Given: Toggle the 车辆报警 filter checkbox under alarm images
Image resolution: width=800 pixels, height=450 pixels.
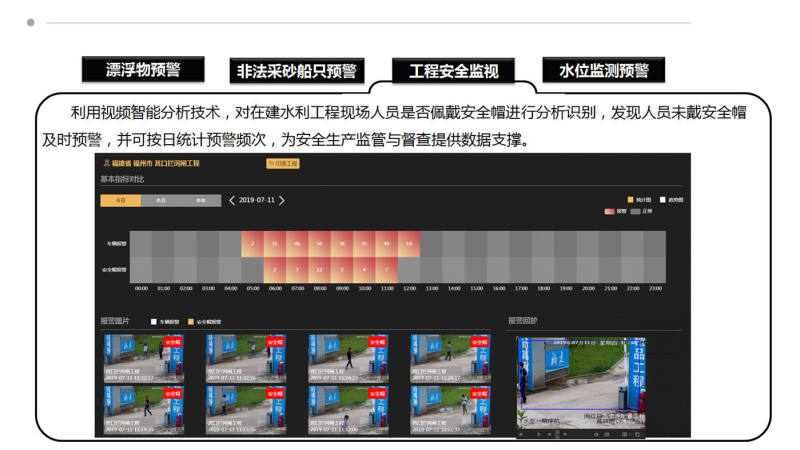Looking at the screenshot, I should [153, 322].
